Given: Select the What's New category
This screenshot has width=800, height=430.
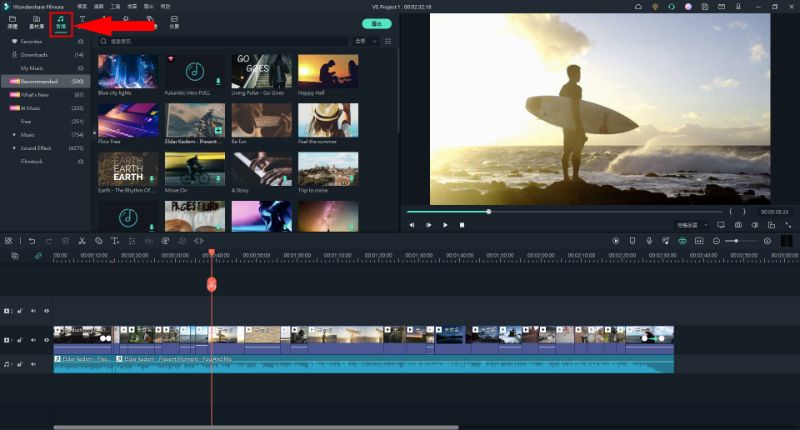Looking at the screenshot, I should 46,94.
